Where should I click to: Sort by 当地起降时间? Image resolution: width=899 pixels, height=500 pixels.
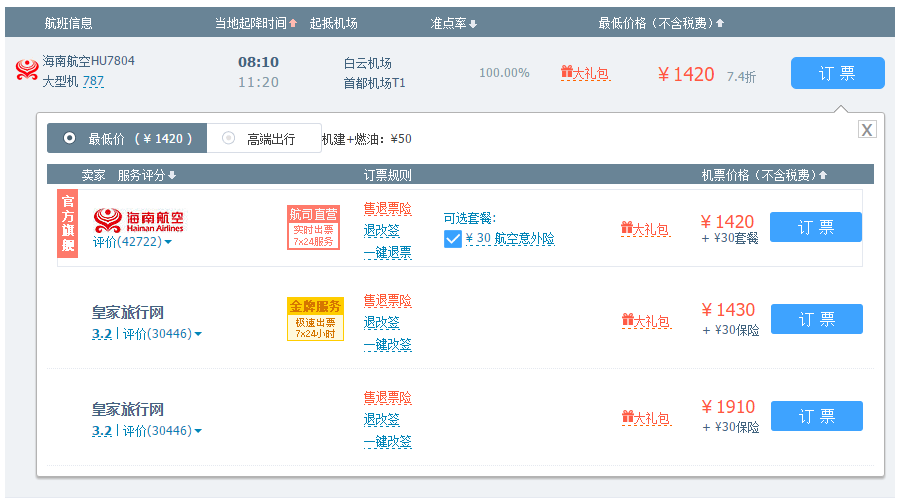256,23
